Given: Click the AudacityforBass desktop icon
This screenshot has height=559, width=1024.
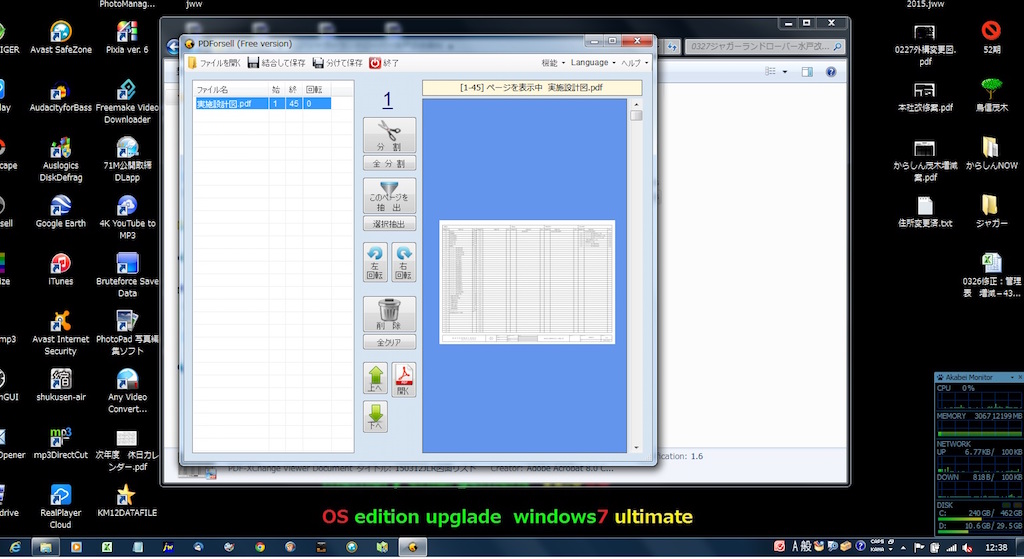Looking at the screenshot, I should click(61, 95).
